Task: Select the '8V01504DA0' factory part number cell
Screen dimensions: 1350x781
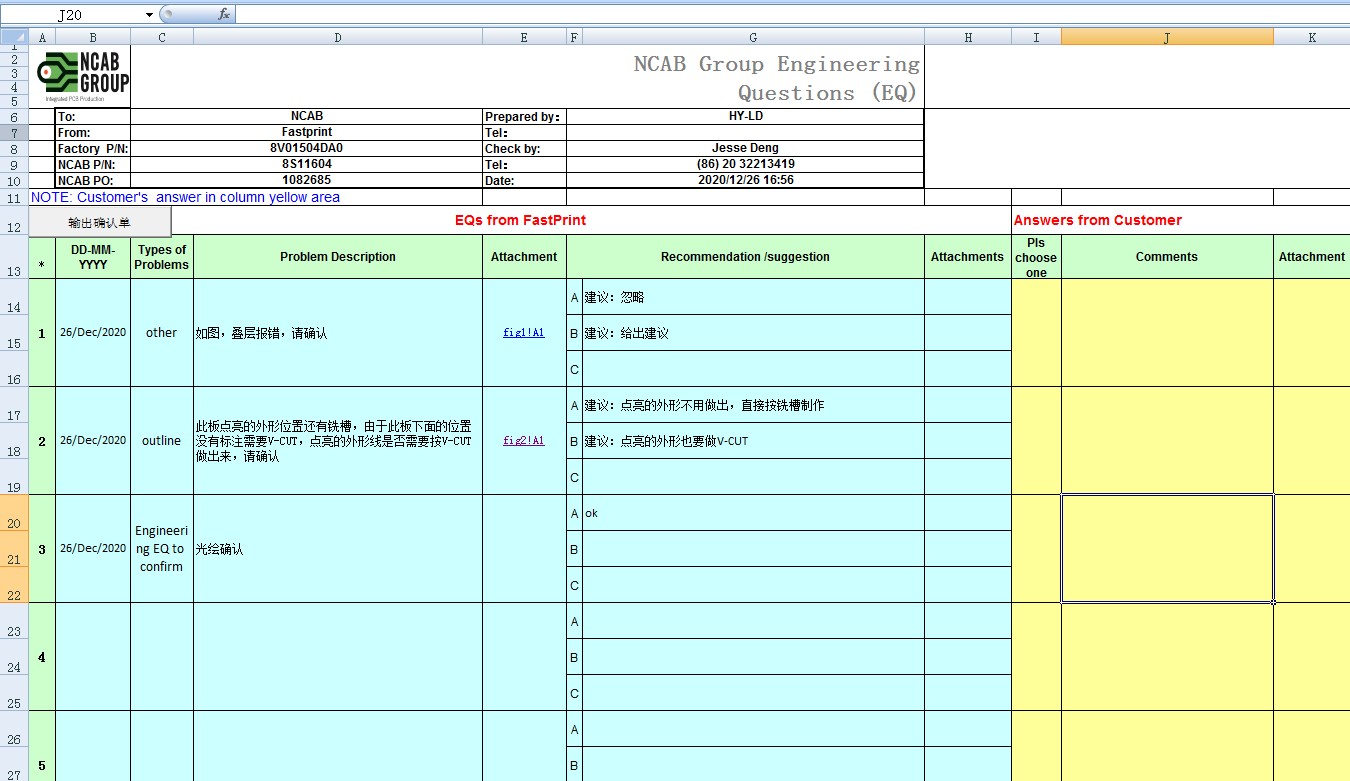Action: point(307,148)
